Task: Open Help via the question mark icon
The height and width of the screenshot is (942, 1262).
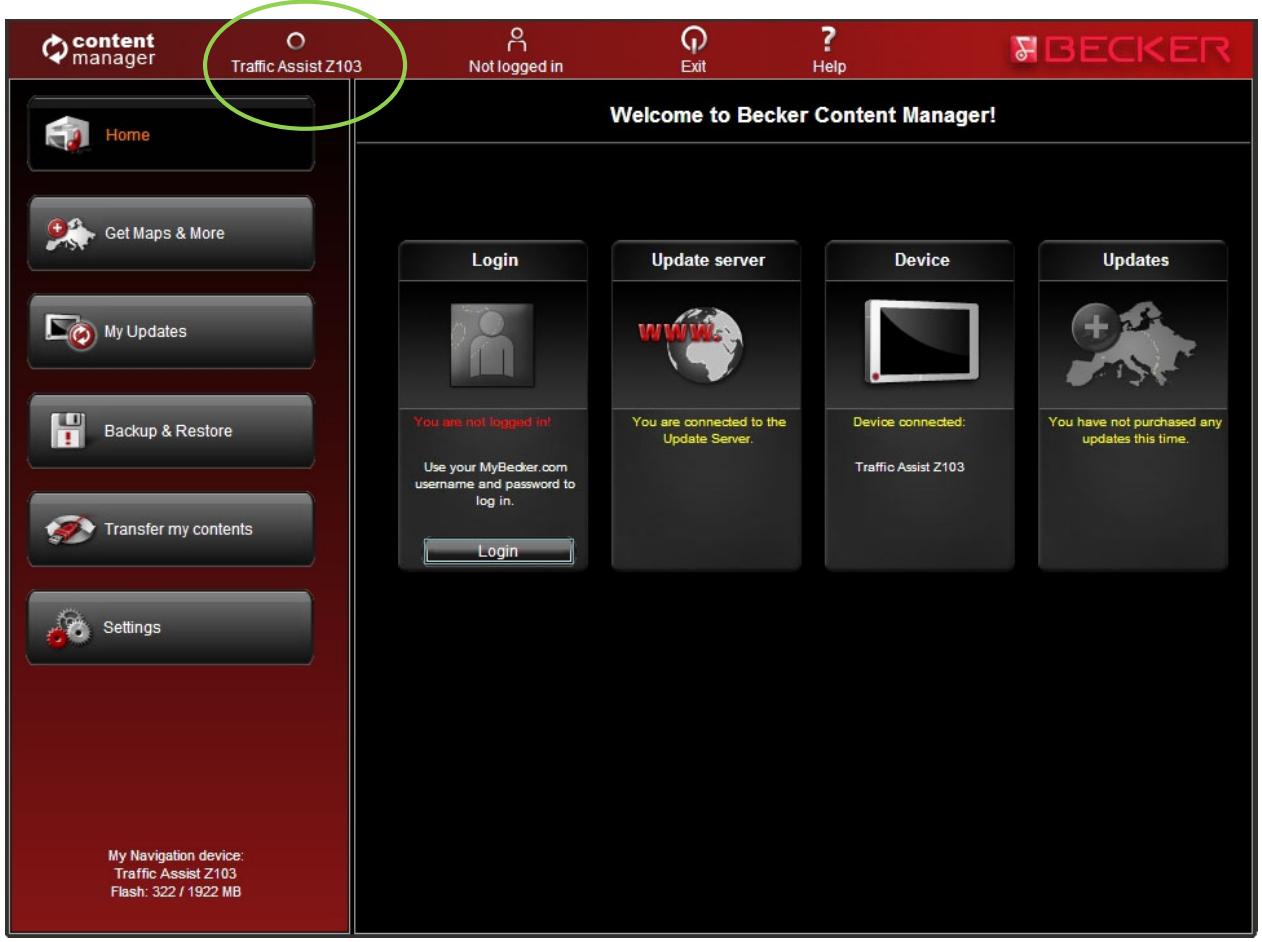Action: point(827,40)
